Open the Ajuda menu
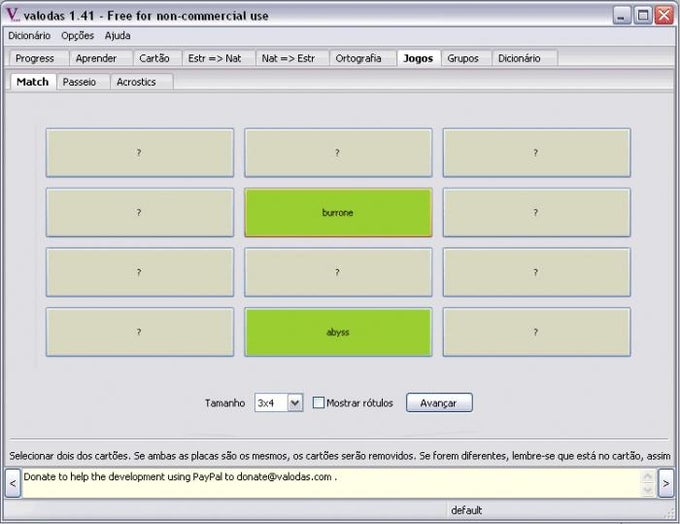680x524 pixels. pyautogui.click(x=118, y=36)
